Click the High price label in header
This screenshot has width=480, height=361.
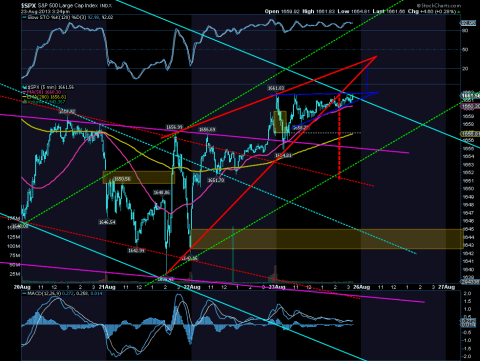tap(308, 11)
